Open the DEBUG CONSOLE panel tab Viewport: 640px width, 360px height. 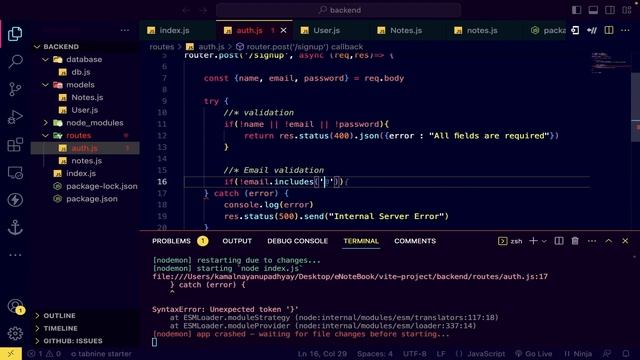tap(298, 241)
